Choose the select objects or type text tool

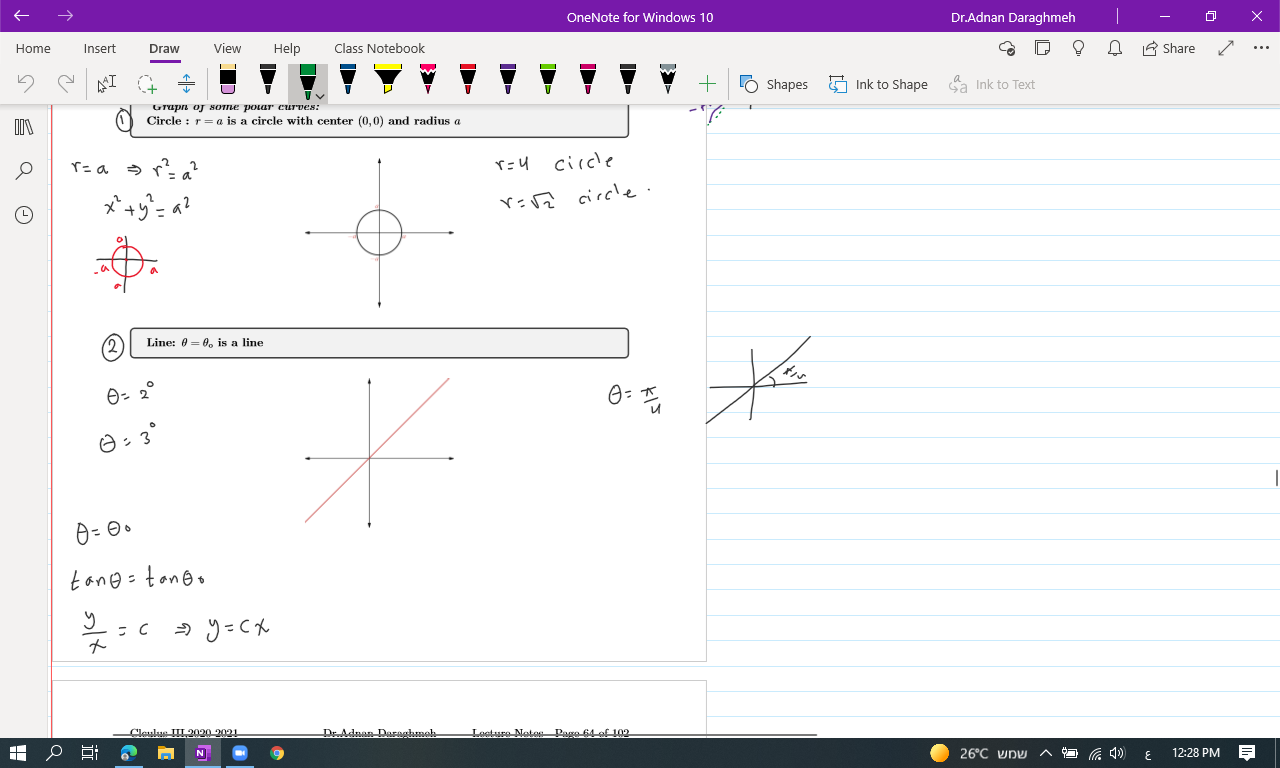pos(107,85)
